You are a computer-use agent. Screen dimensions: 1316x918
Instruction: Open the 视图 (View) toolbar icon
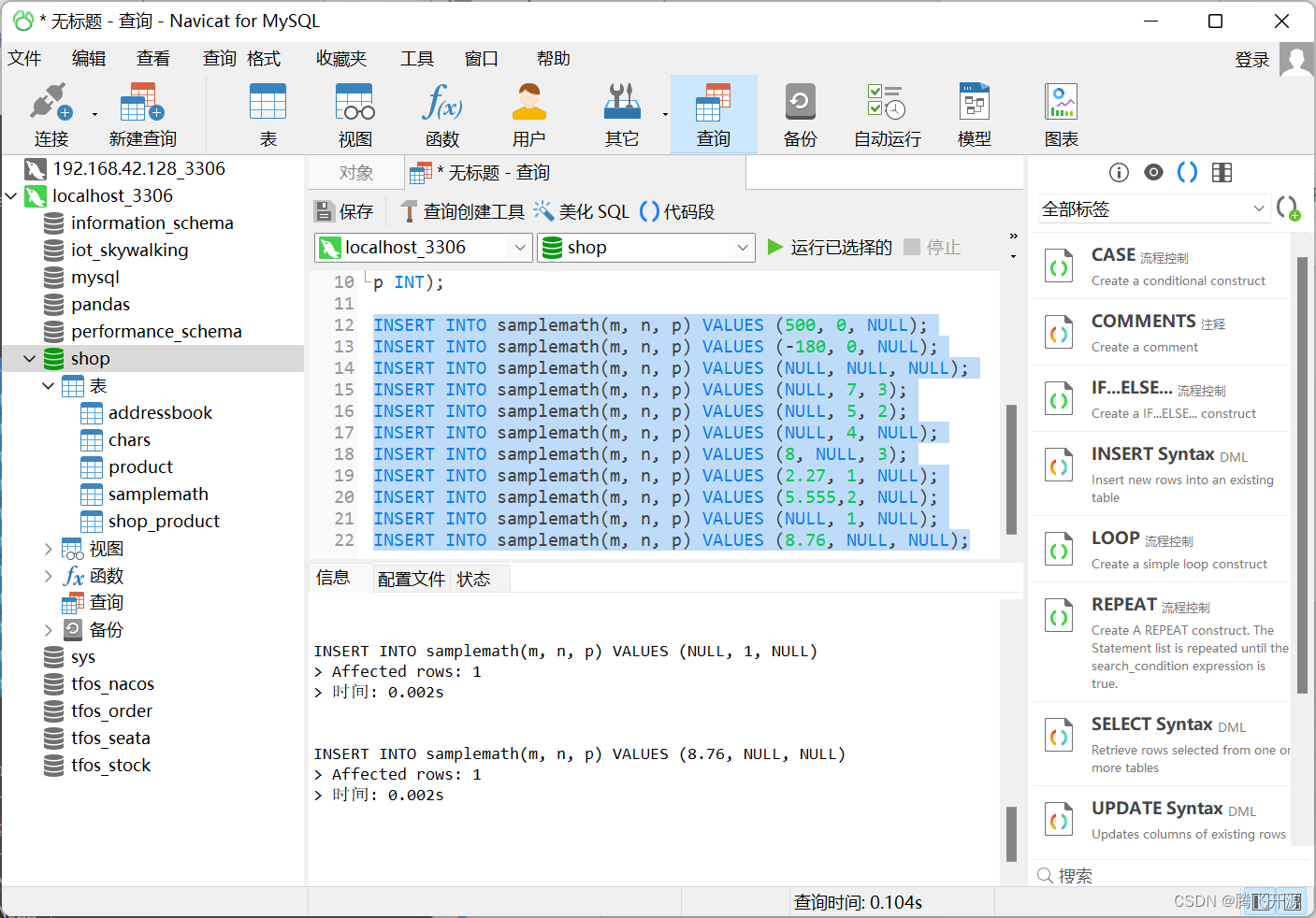pos(354,114)
